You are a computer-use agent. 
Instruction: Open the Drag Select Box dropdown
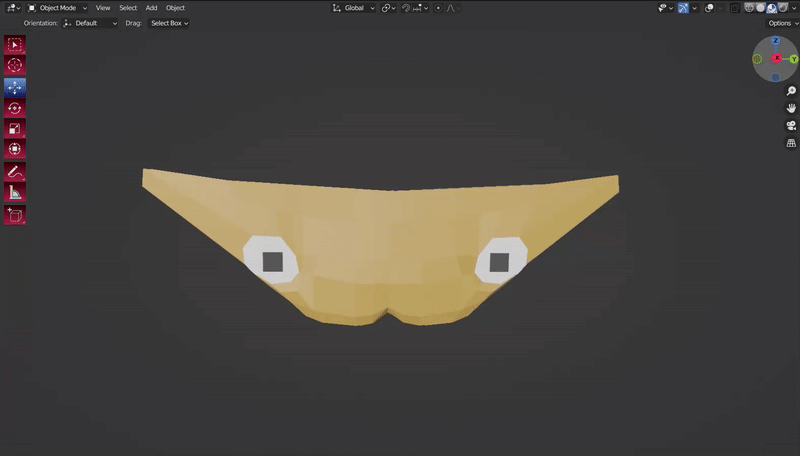point(169,23)
